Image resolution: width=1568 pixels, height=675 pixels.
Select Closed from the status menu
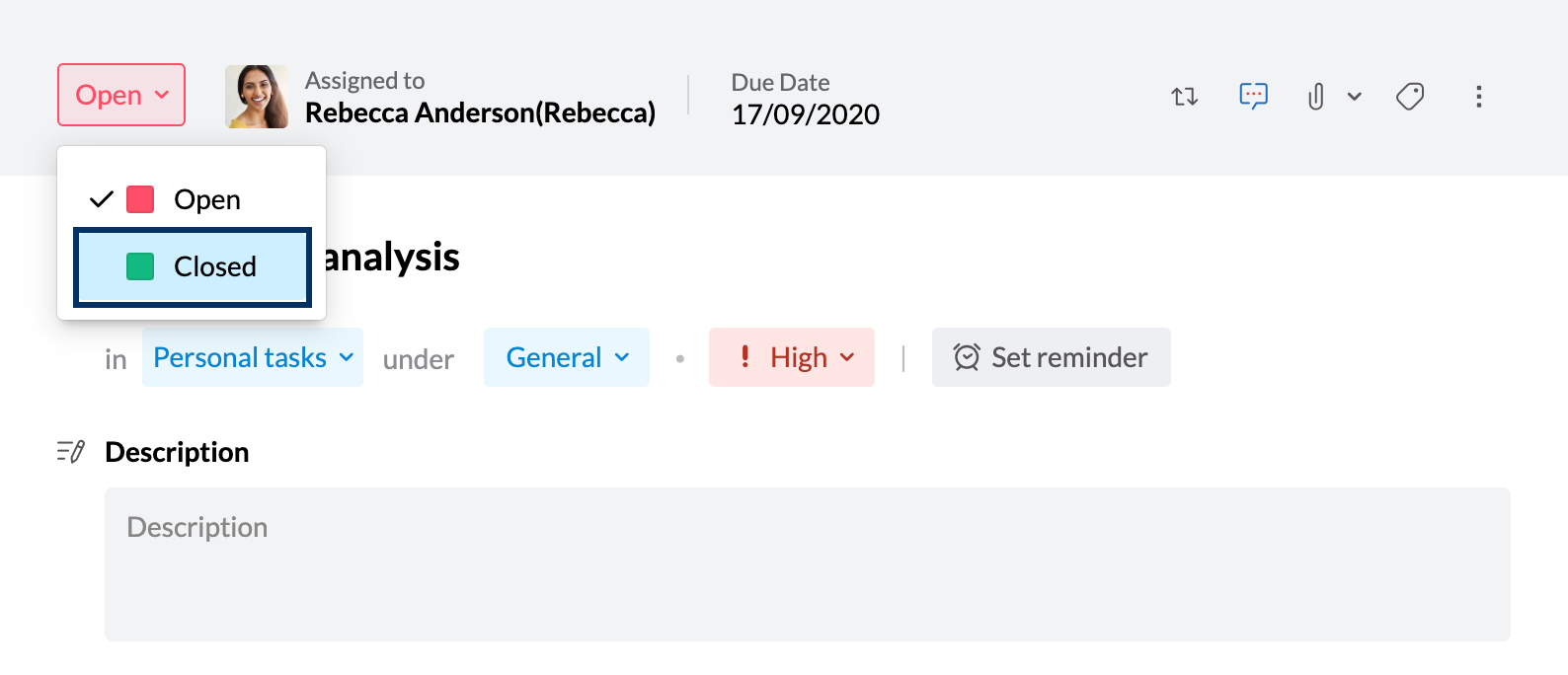pos(214,266)
